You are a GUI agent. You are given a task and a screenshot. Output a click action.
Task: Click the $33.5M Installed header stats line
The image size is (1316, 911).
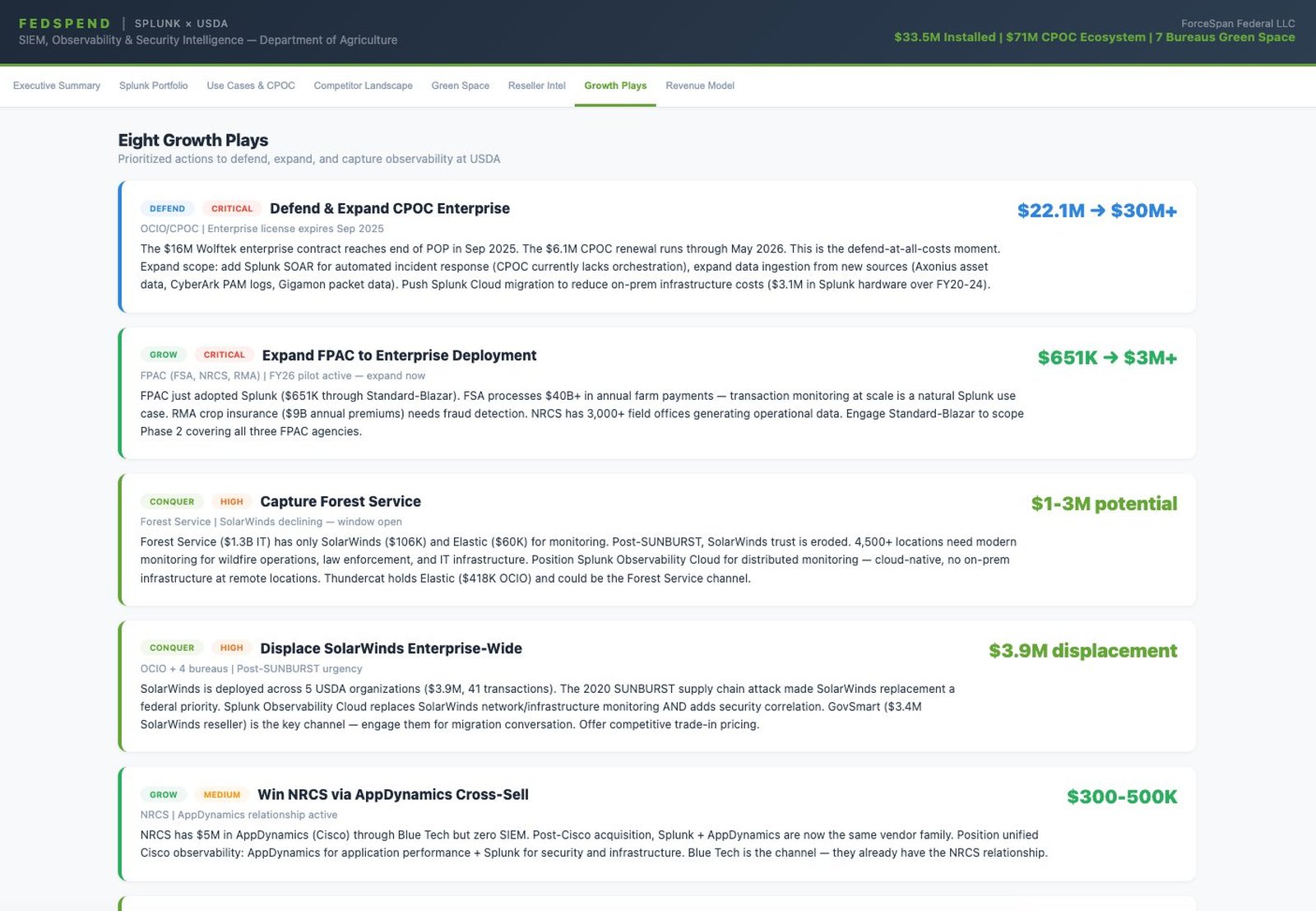point(1095,37)
